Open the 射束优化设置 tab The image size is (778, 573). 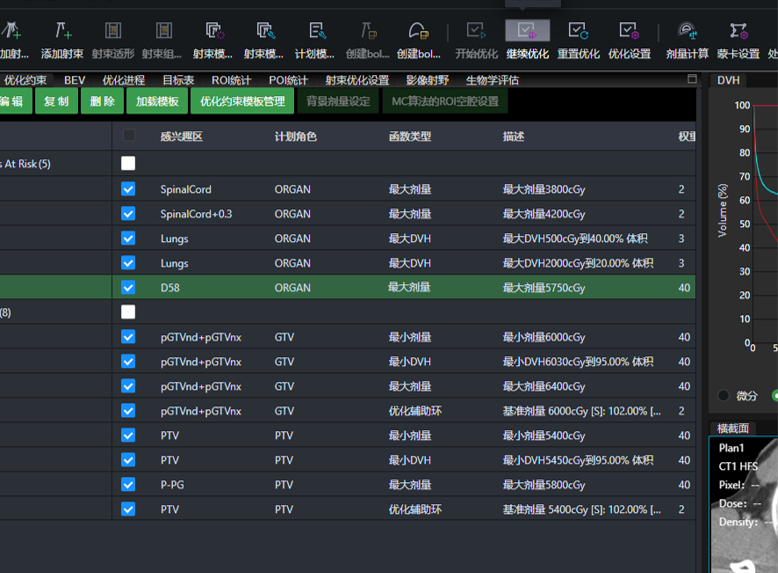point(357,80)
